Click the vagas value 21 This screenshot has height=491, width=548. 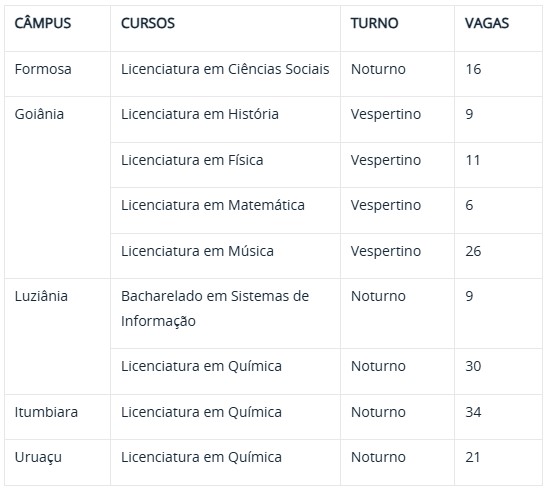point(472,457)
